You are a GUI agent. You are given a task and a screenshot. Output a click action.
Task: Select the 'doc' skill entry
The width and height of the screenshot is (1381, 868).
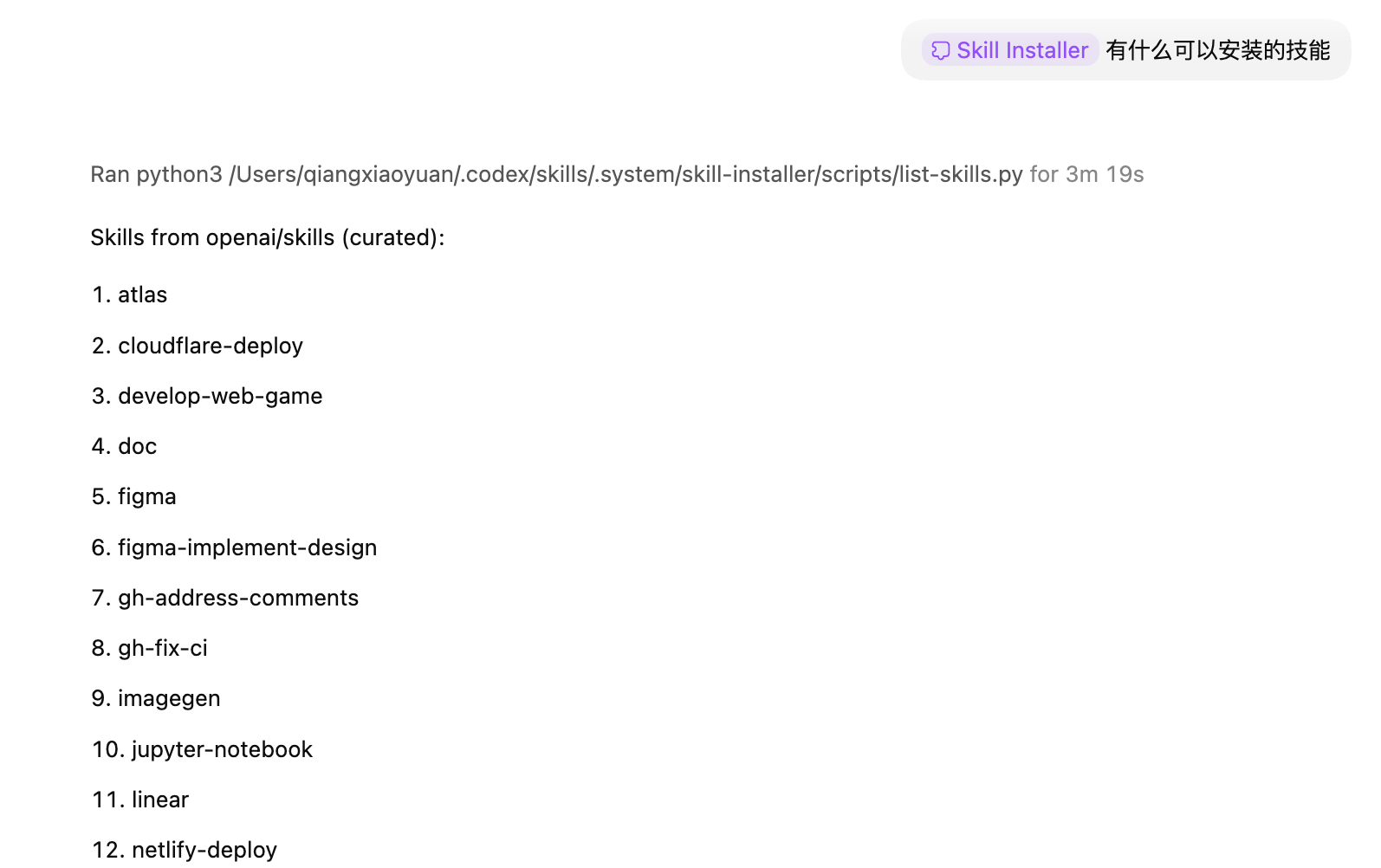tap(138, 446)
